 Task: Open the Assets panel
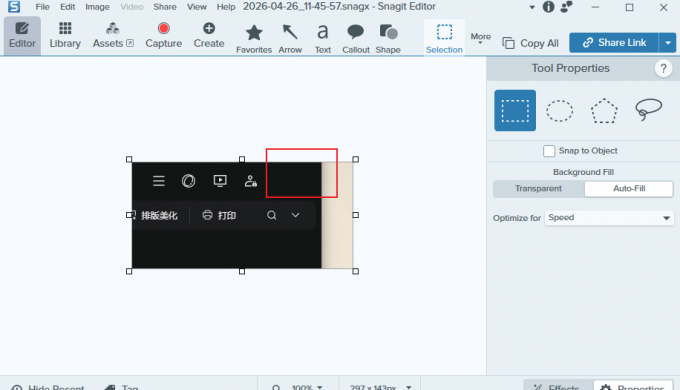tap(113, 36)
